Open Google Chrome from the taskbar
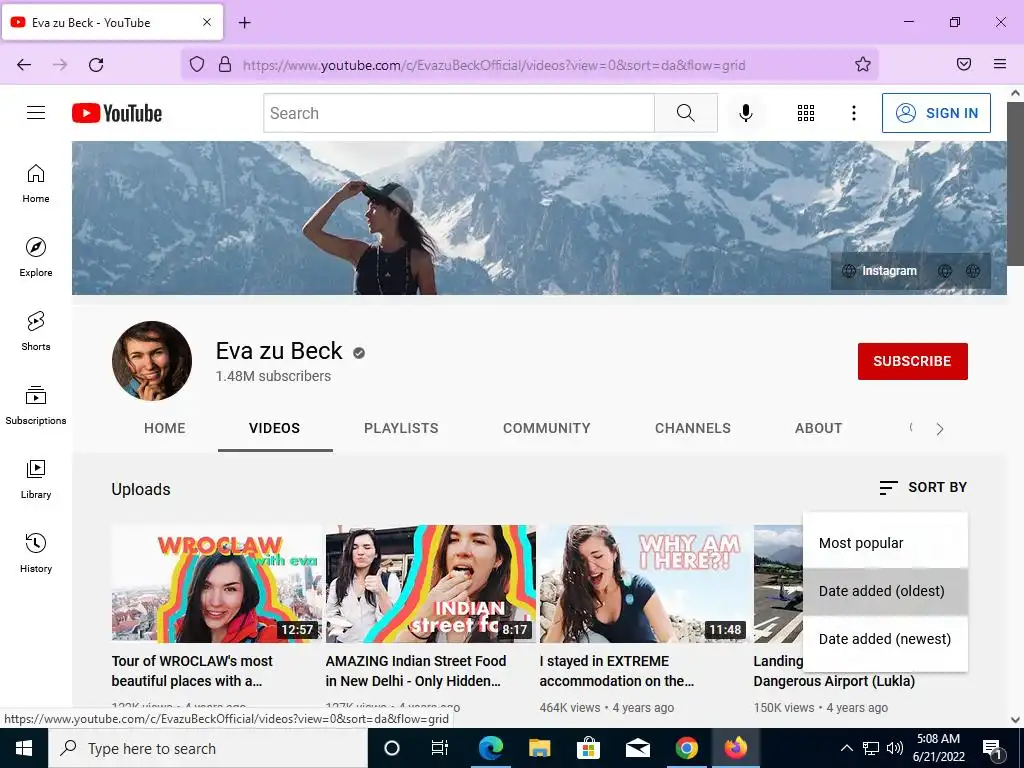Viewport: 1024px width, 768px height. 686,748
